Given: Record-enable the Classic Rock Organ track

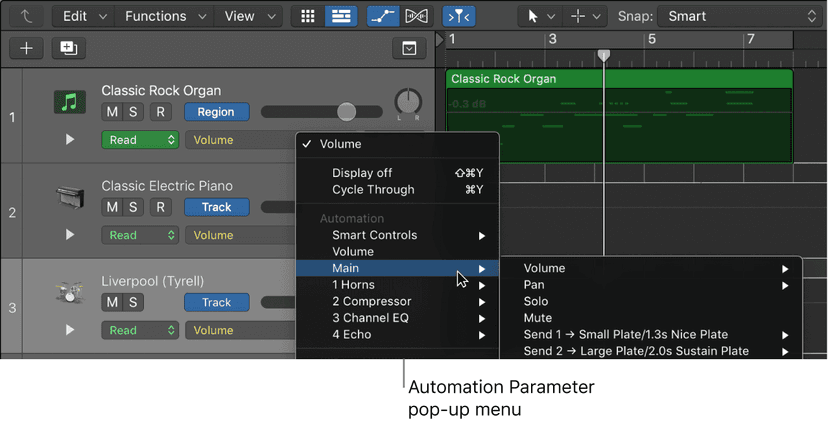Looking at the screenshot, I should tap(161, 112).
